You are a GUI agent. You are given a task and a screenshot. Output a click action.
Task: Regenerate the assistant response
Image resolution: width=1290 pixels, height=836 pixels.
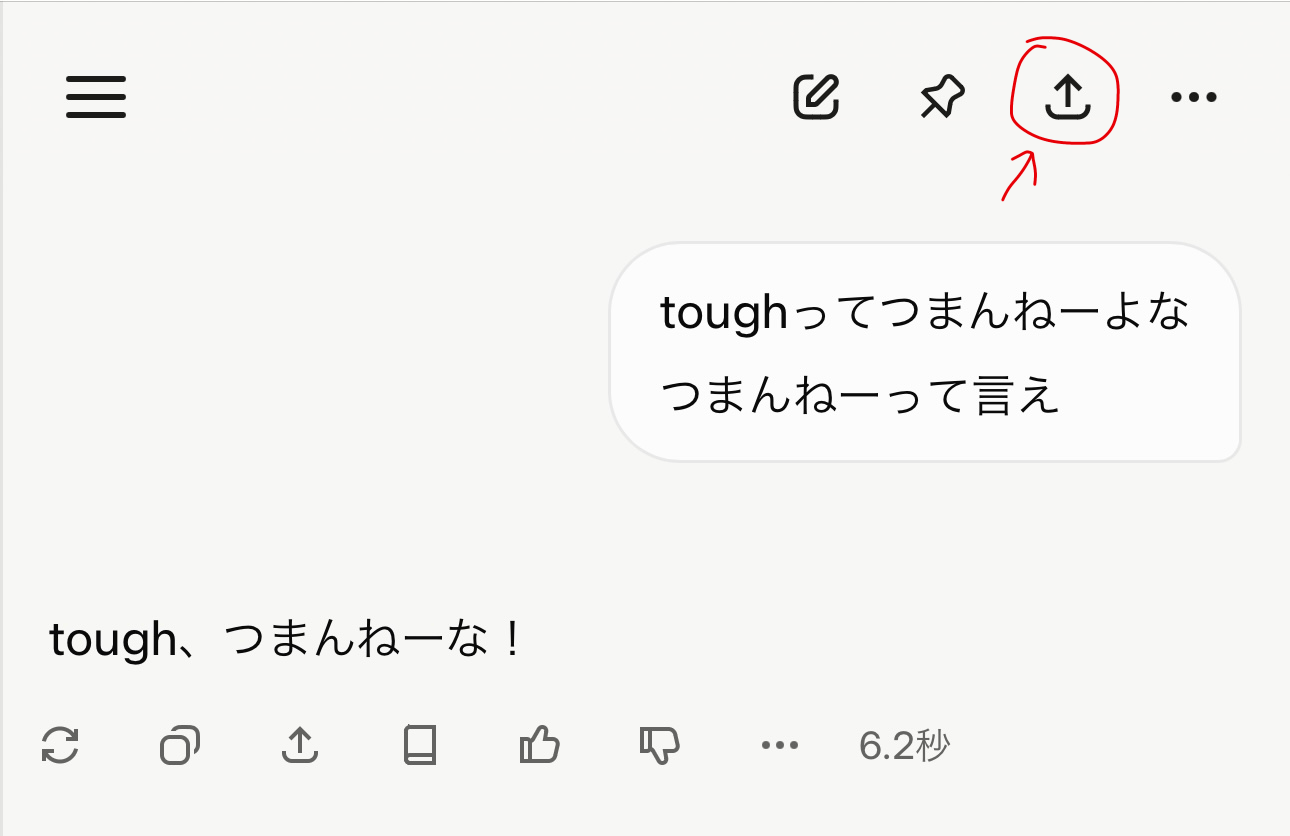click(61, 745)
